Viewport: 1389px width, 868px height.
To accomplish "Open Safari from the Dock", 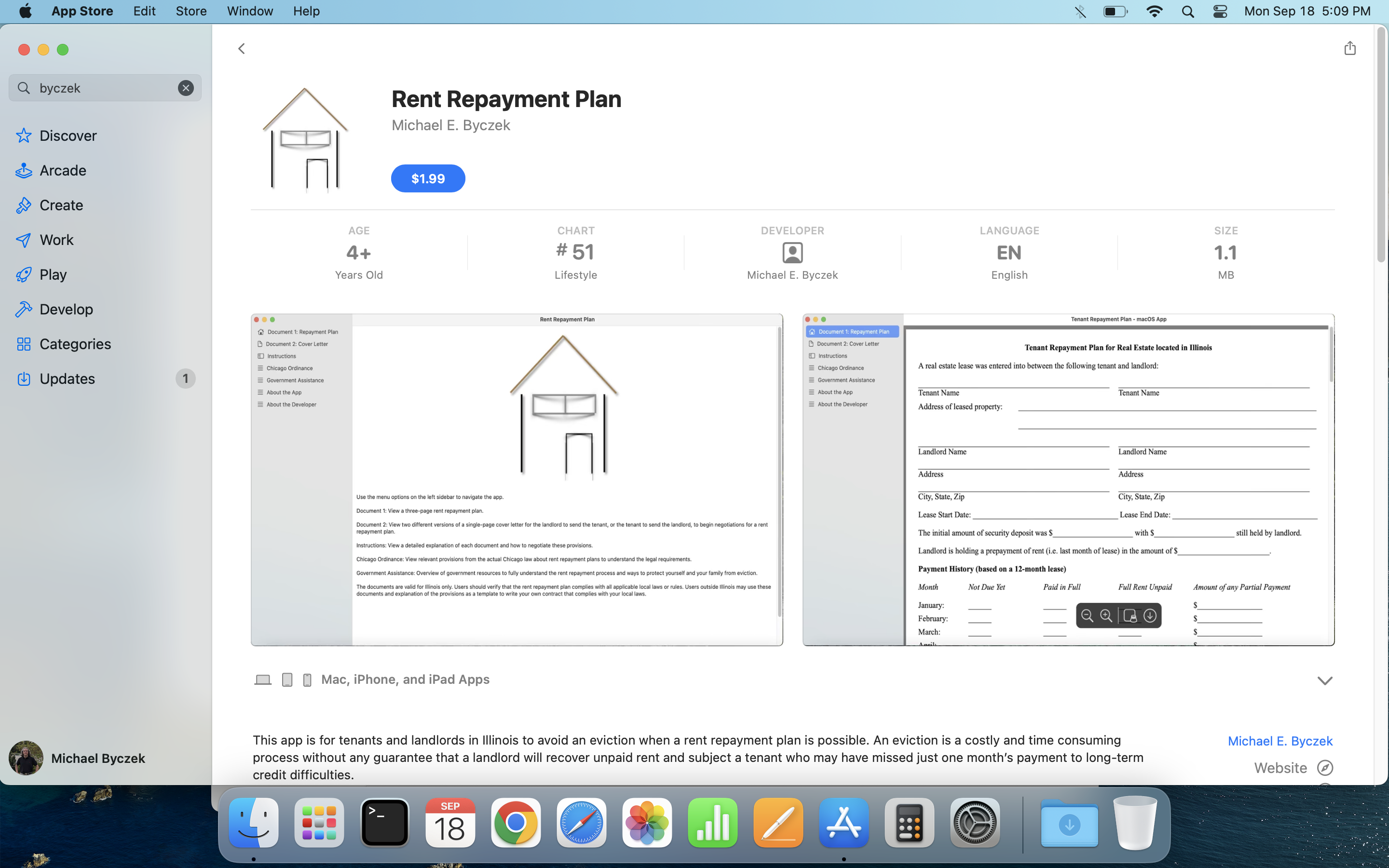I will pos(582,823).
